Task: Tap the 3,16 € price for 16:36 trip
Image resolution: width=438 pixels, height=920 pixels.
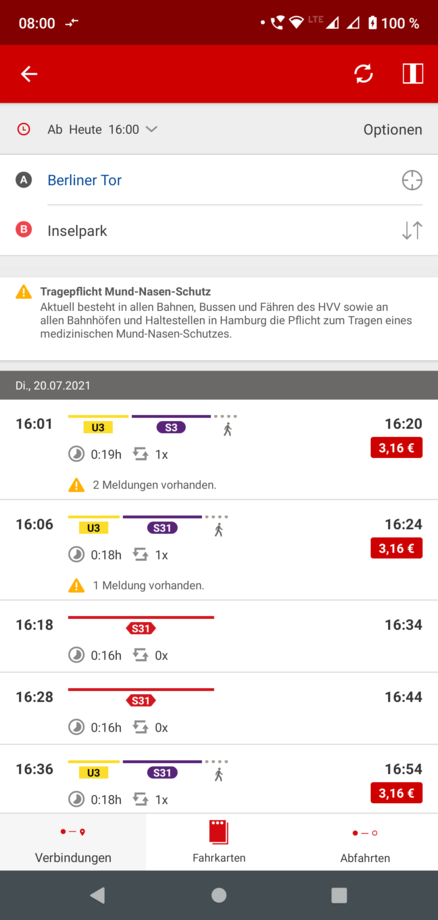Action: coord(396,793)
